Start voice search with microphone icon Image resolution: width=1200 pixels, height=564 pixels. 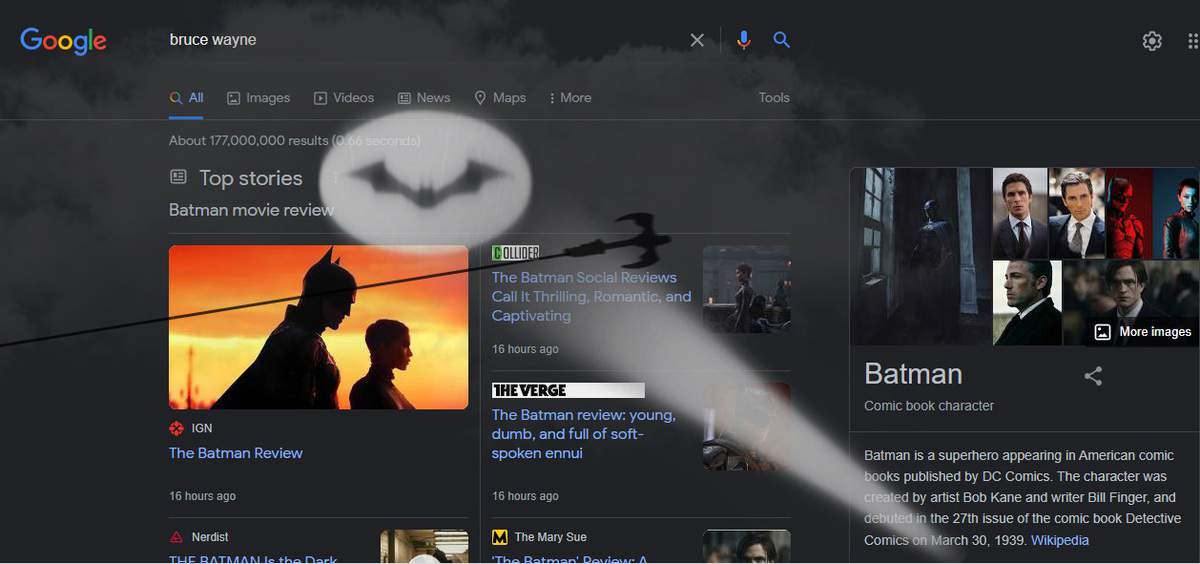743,40
